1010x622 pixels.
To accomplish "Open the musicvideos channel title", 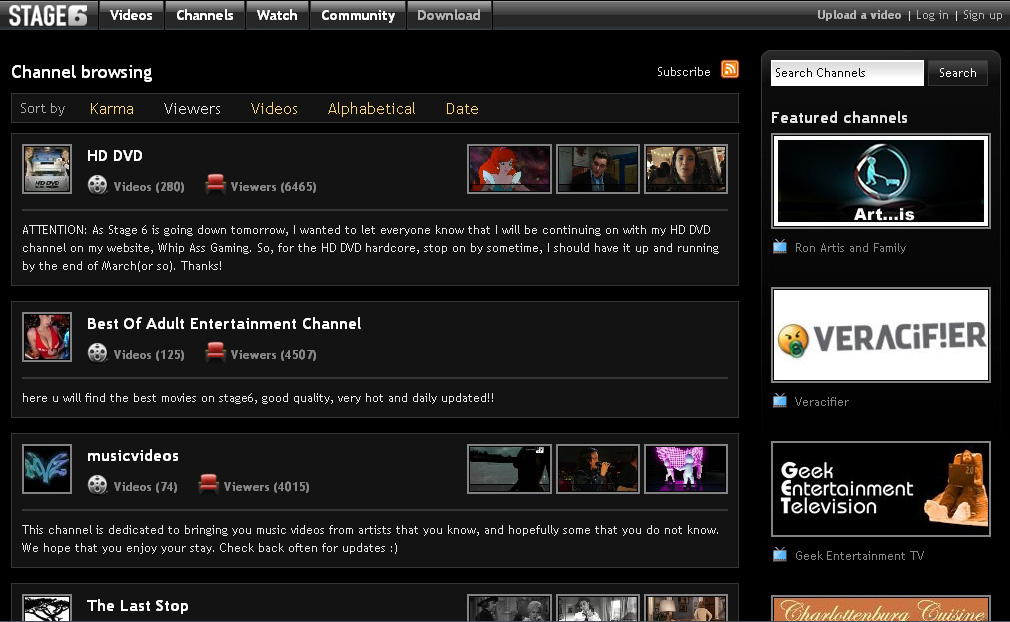I will pos(133,456).
